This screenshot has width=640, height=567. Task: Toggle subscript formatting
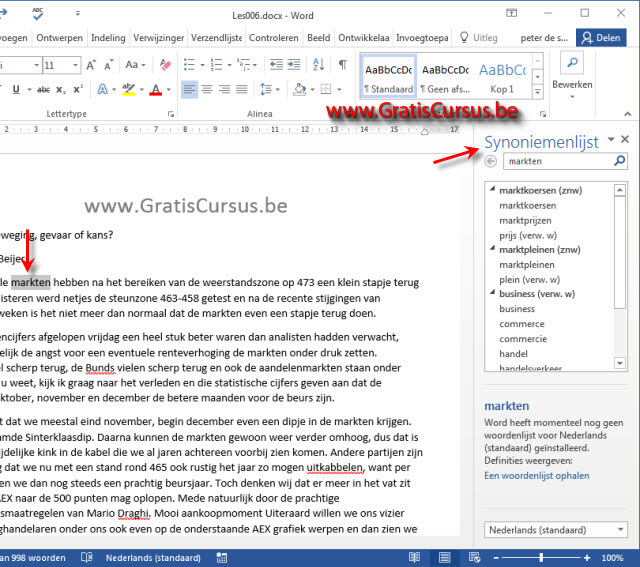click(x=60, y=89)
